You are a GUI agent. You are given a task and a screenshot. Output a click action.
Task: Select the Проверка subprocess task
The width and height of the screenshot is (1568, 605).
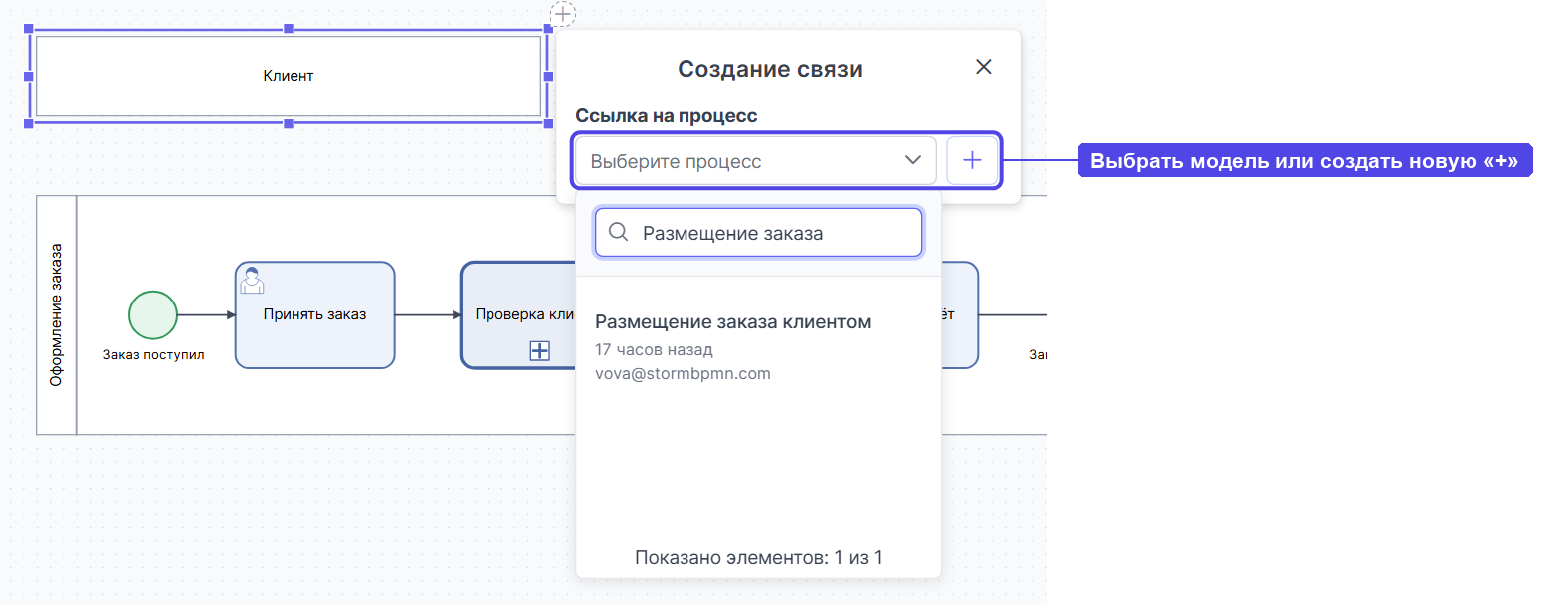[x=517, y=314]
